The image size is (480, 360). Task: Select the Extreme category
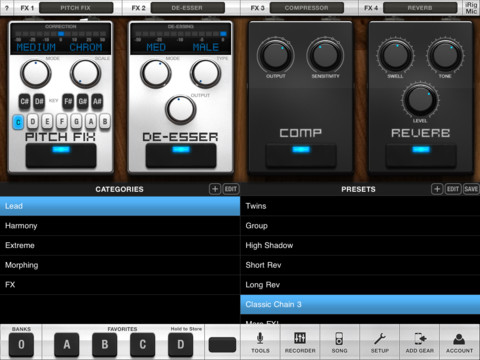pyautogui.click(x=120, y=245)
